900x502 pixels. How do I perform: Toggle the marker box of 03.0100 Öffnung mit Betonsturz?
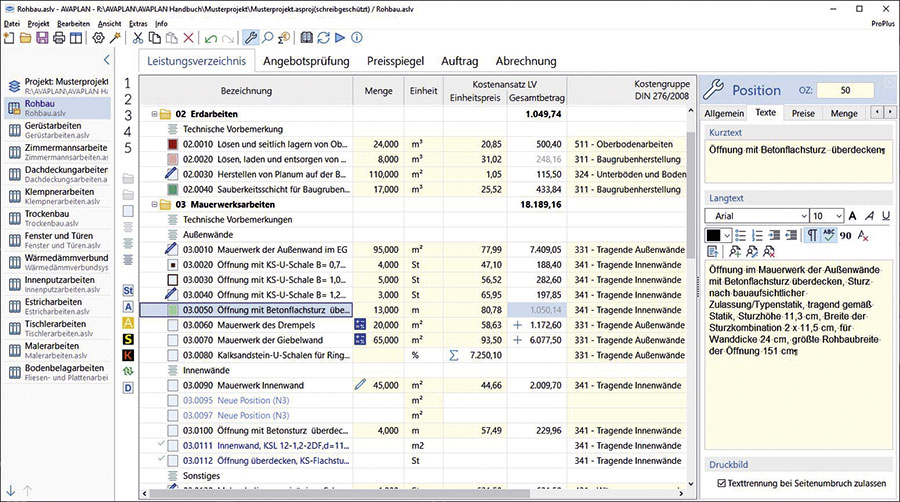[x=173, y=430]
